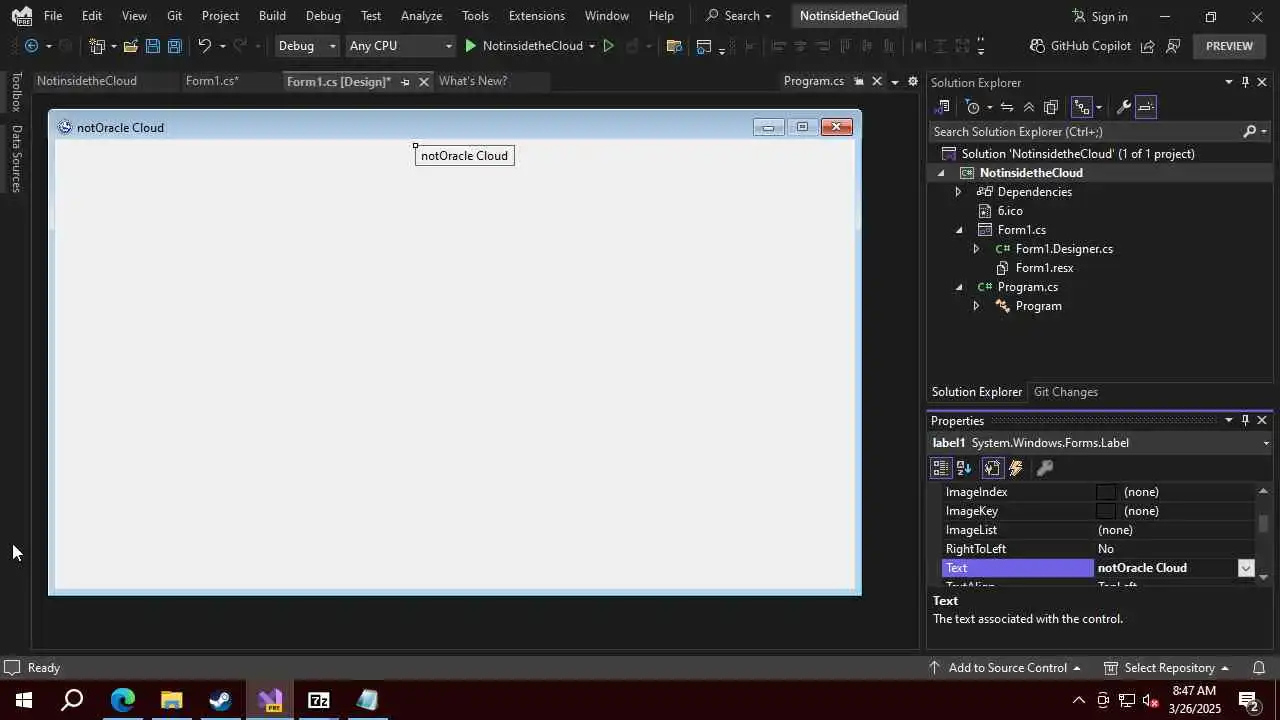1280x720 pixels.
Task: Click the Search Solution Explorer input field
Action: point(1085,132)
